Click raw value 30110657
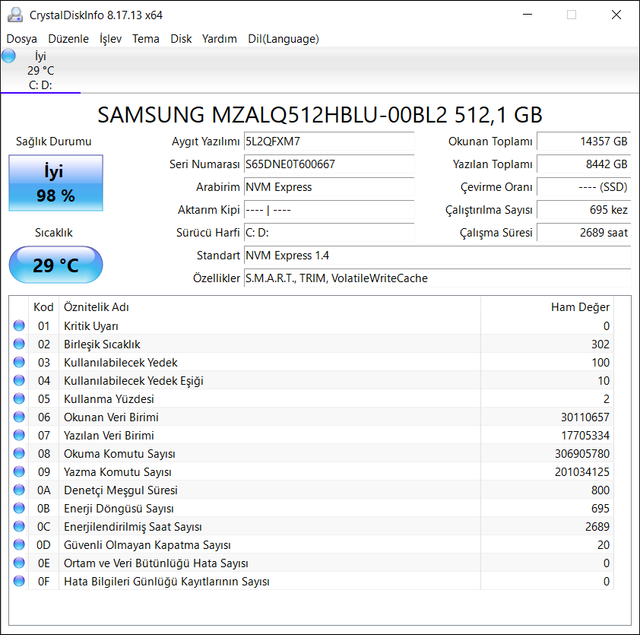The image size is (640, 635). coord(585,417)
